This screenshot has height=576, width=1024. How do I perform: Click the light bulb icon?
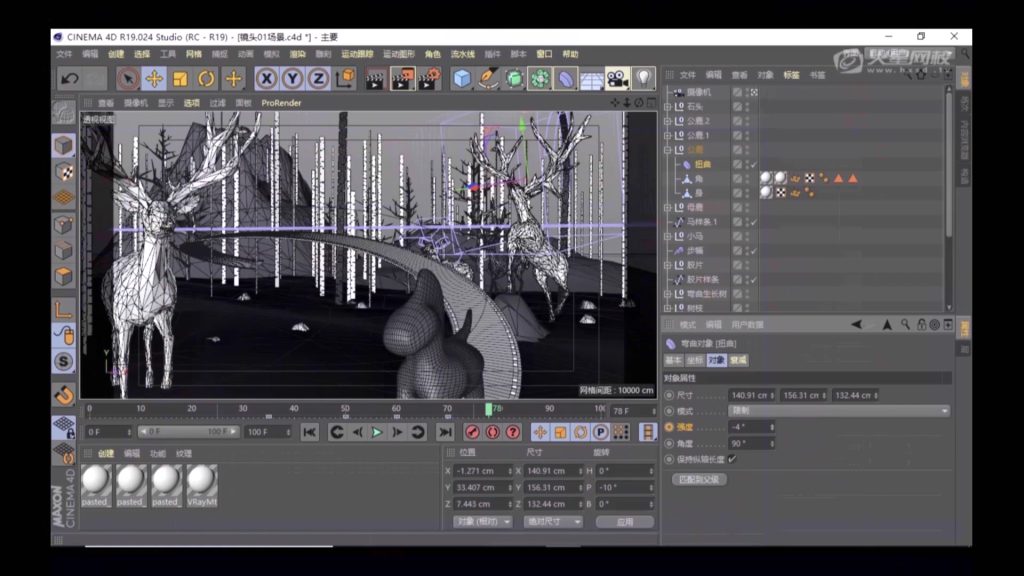pyautogui.click(x=643, y=79)
